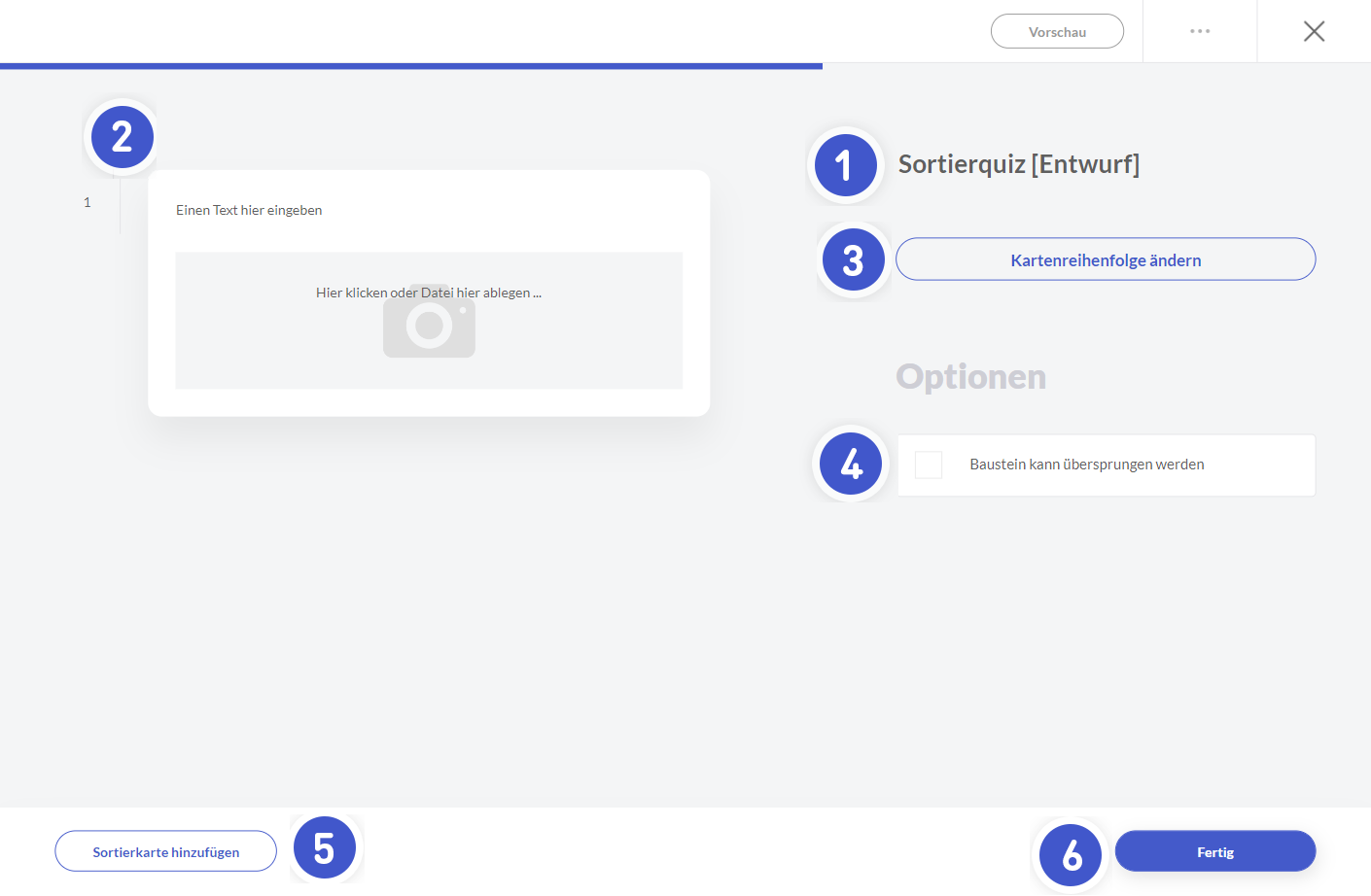Click the blue progress bar at top
Viewport: 1371px width, 896px height.
point(410,66)
